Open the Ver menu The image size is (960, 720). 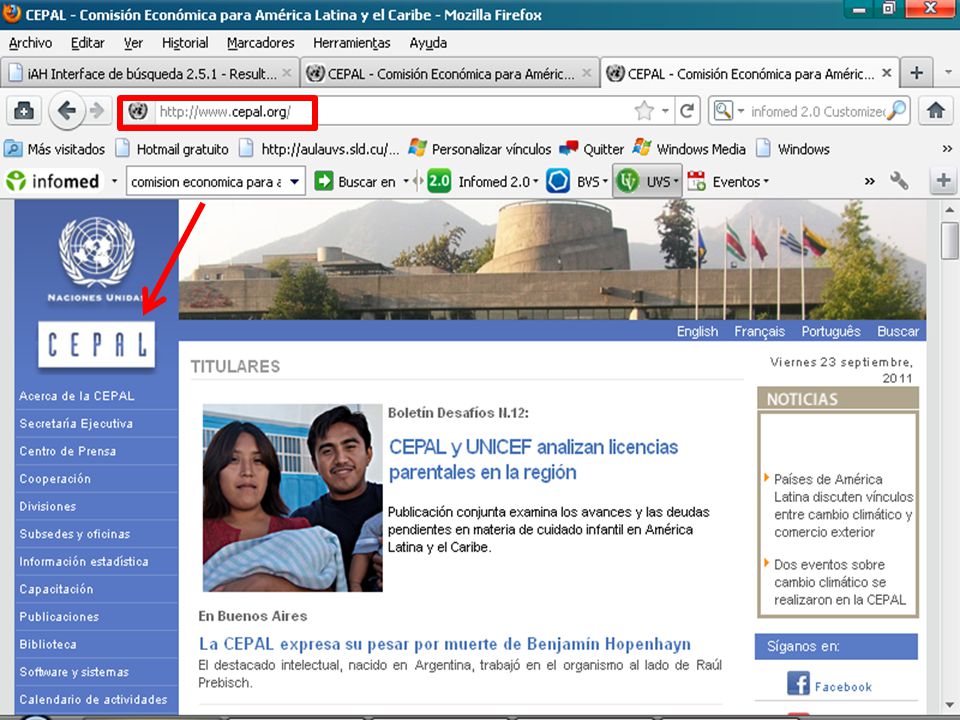point(133,43)
